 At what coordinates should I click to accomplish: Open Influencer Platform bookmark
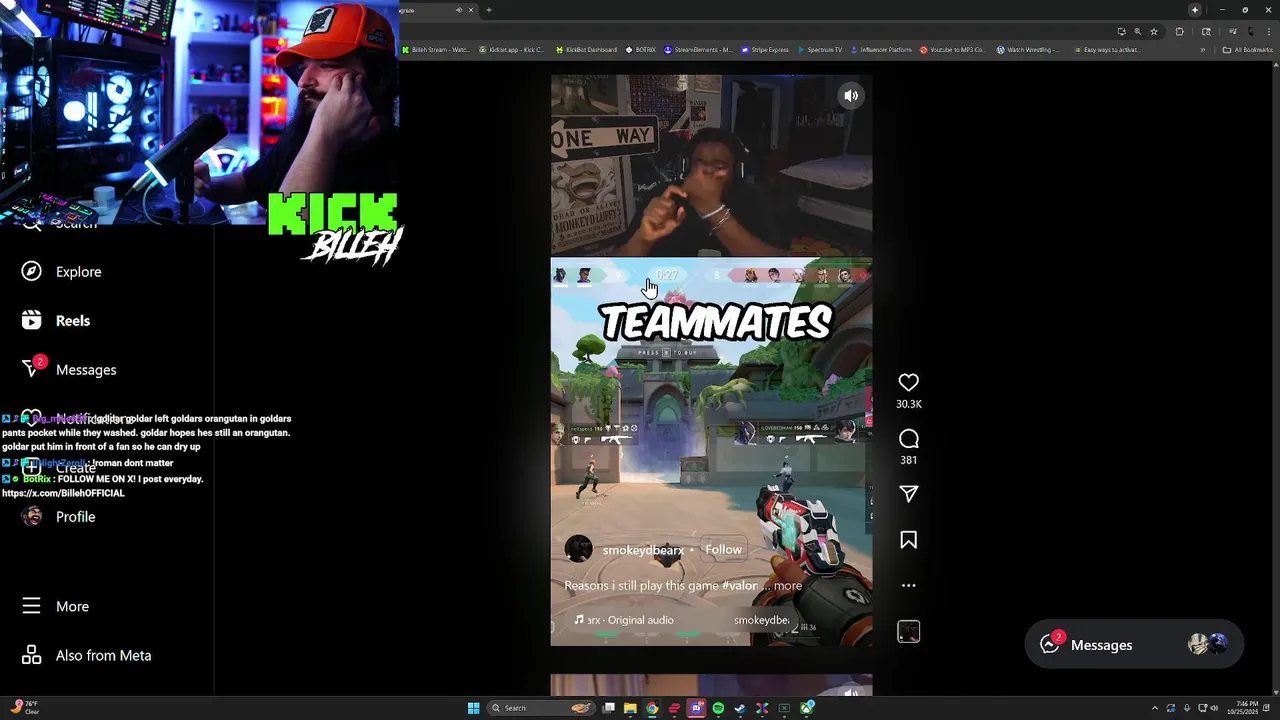tap(882, 50)
